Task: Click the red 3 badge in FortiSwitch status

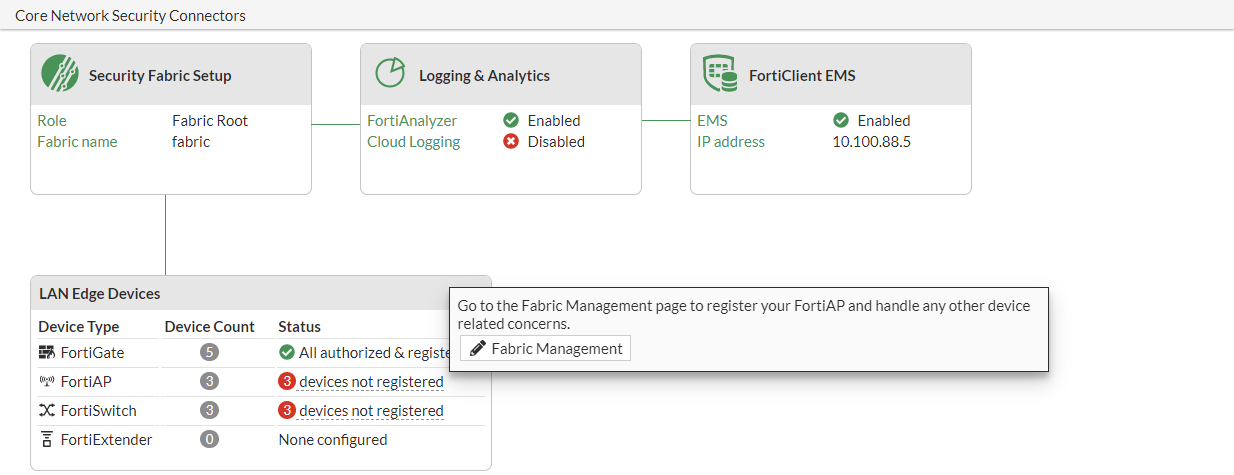Action: click(x=287, y=410)
